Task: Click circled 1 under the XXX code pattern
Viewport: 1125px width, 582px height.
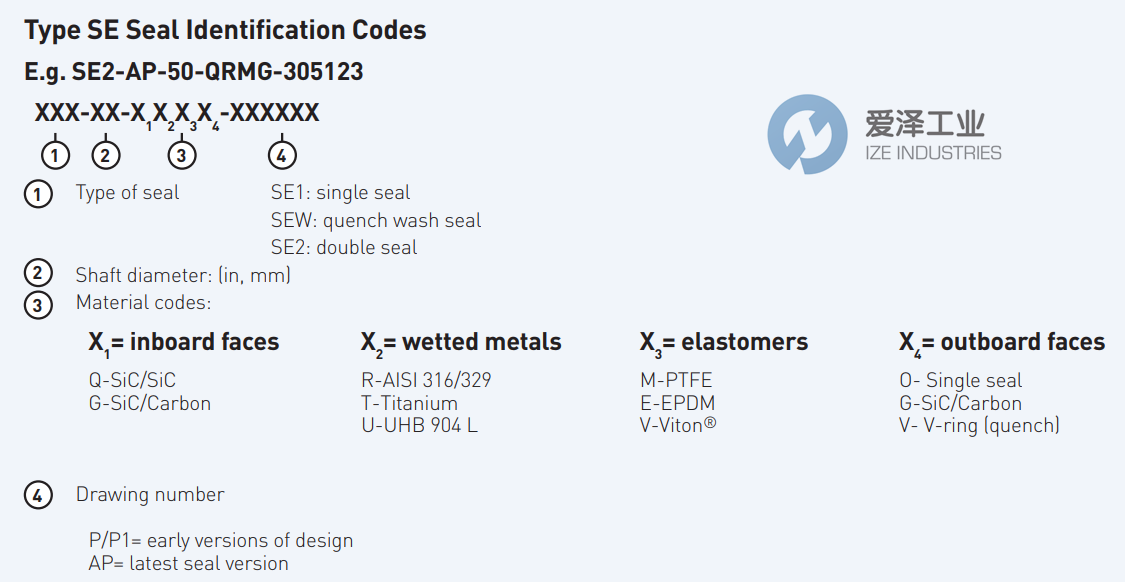Action: (x=56, y=155)
